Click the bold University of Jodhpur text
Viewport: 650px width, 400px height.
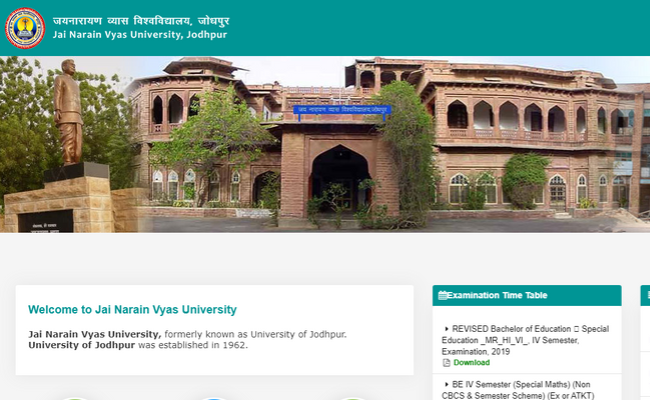pyautogui.click(x=82, y=345)
